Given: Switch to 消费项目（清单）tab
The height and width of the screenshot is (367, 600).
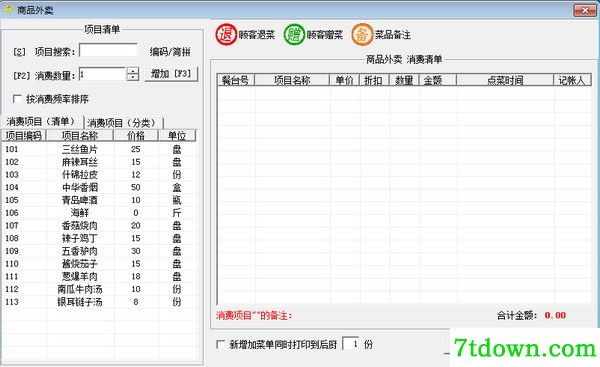Looking at the screenshot, I should 41,122.
